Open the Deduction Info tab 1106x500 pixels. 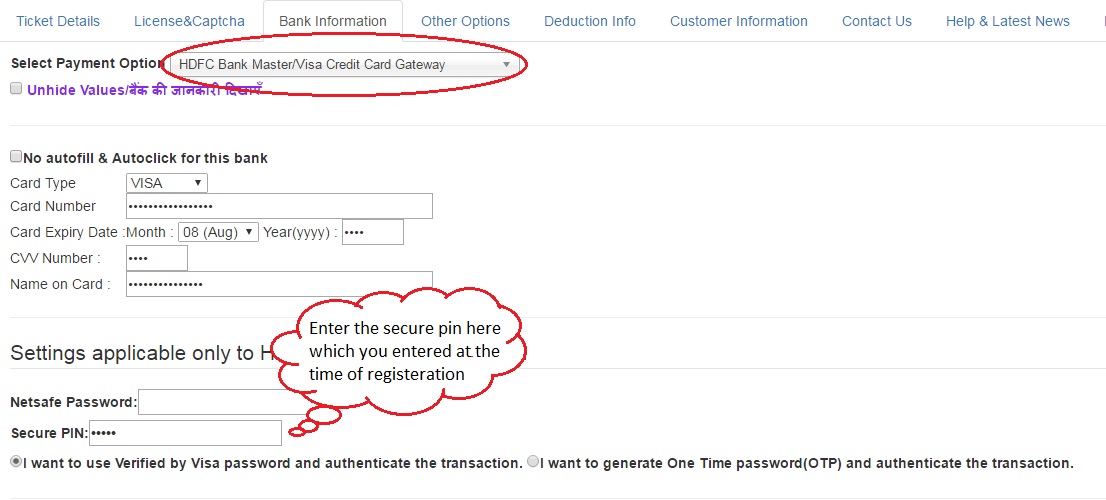590,21
